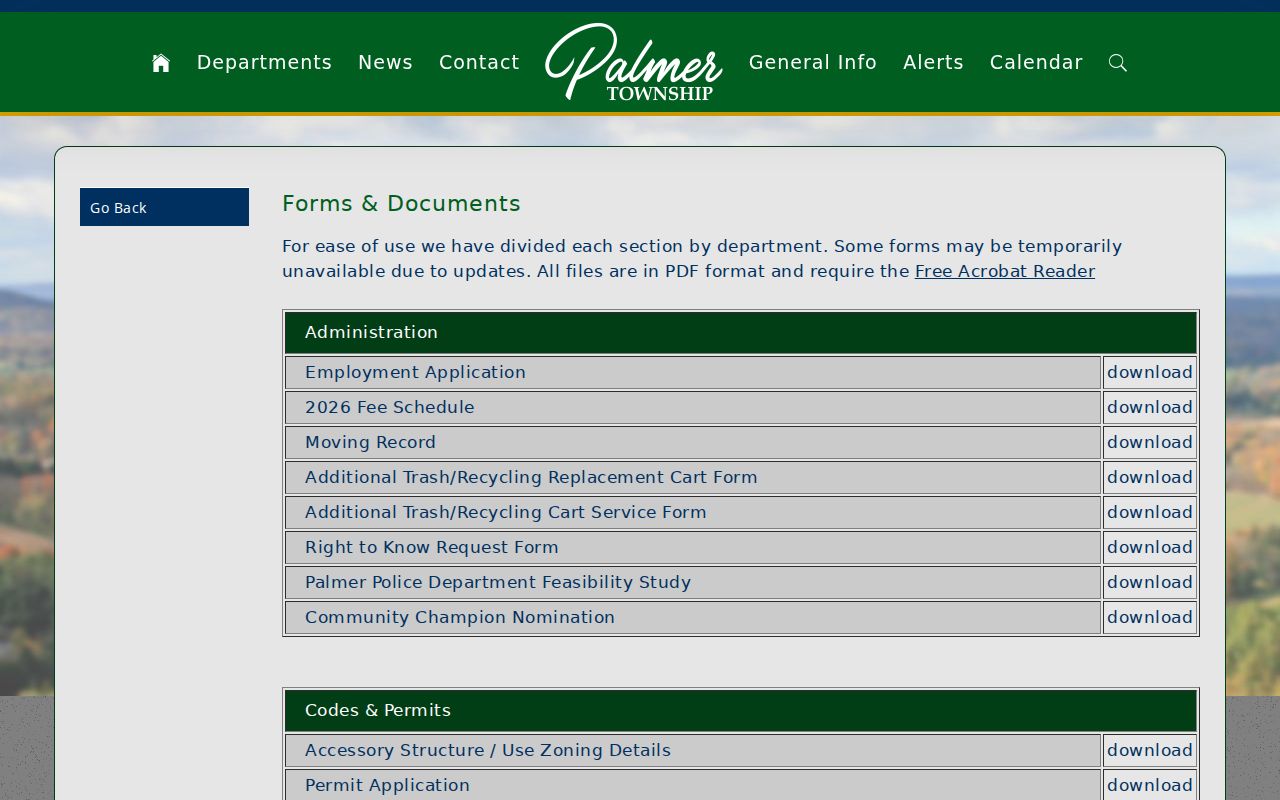Download the 2026 Fee Schedule
The width and height of the screenshot is (1280, 800).
pyautogui.click(x=1150, y=407)
